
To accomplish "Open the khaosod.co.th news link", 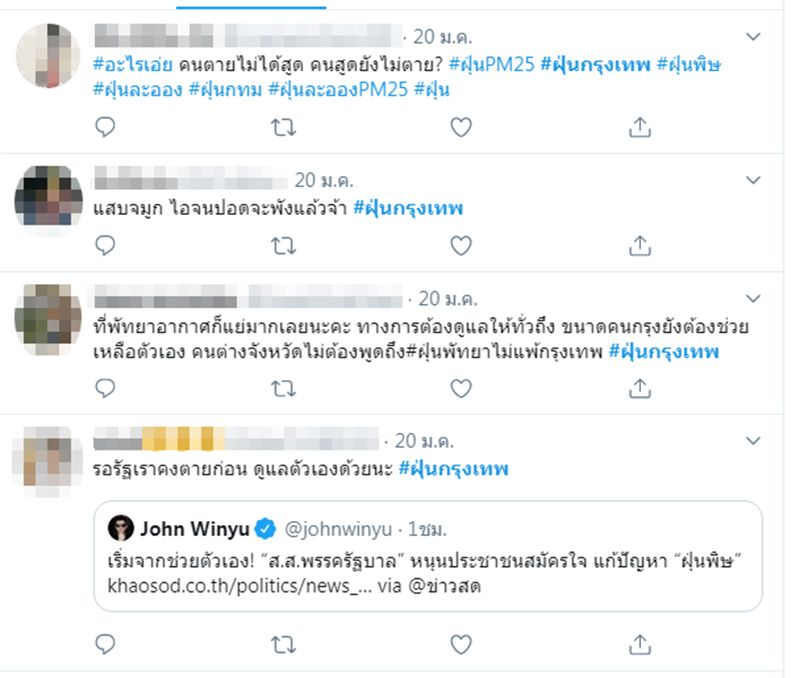I will click(x=240, y=586).
